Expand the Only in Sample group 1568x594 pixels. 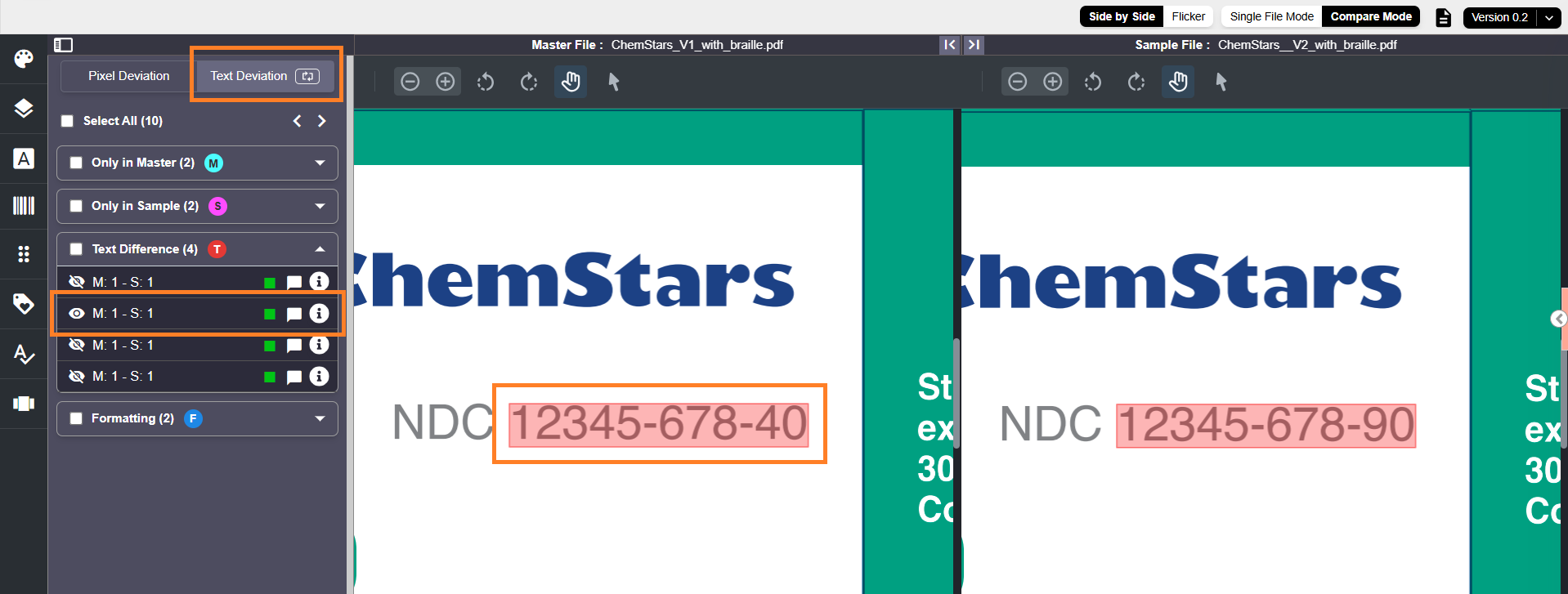tap(320, 206)
